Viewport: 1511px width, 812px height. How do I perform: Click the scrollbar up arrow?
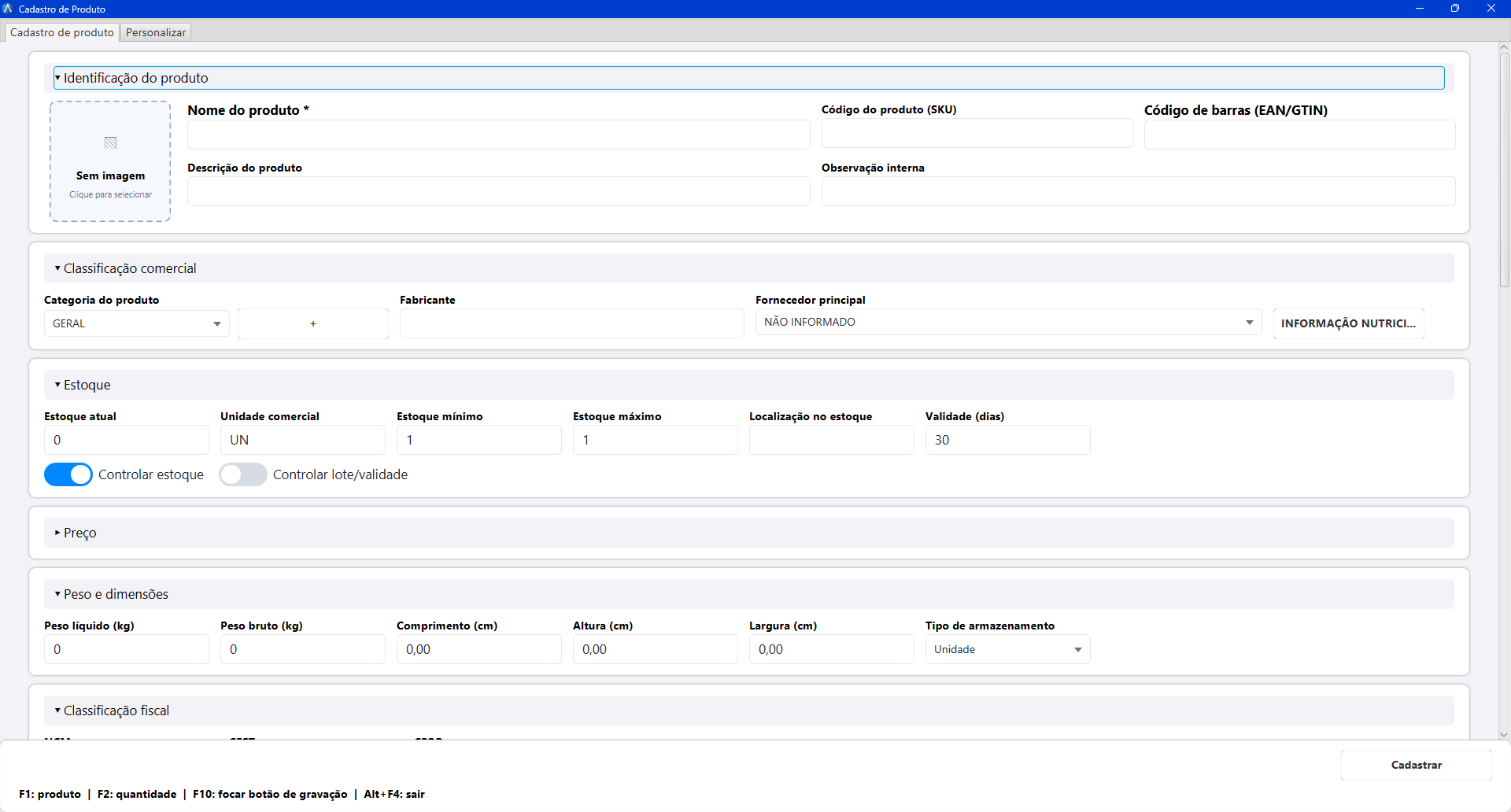(x=1504, y=47)
